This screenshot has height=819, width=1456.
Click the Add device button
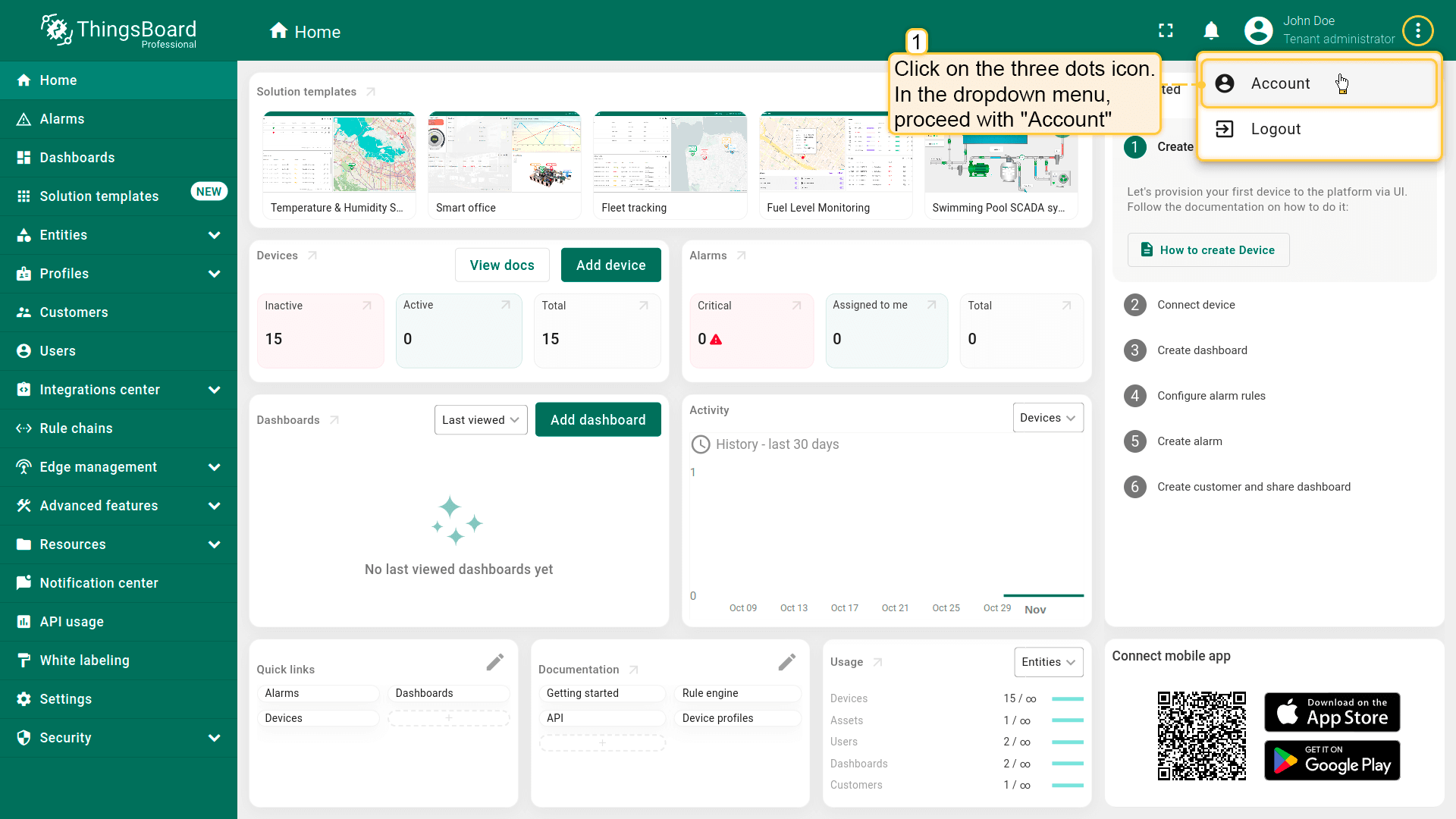point(610,265)
